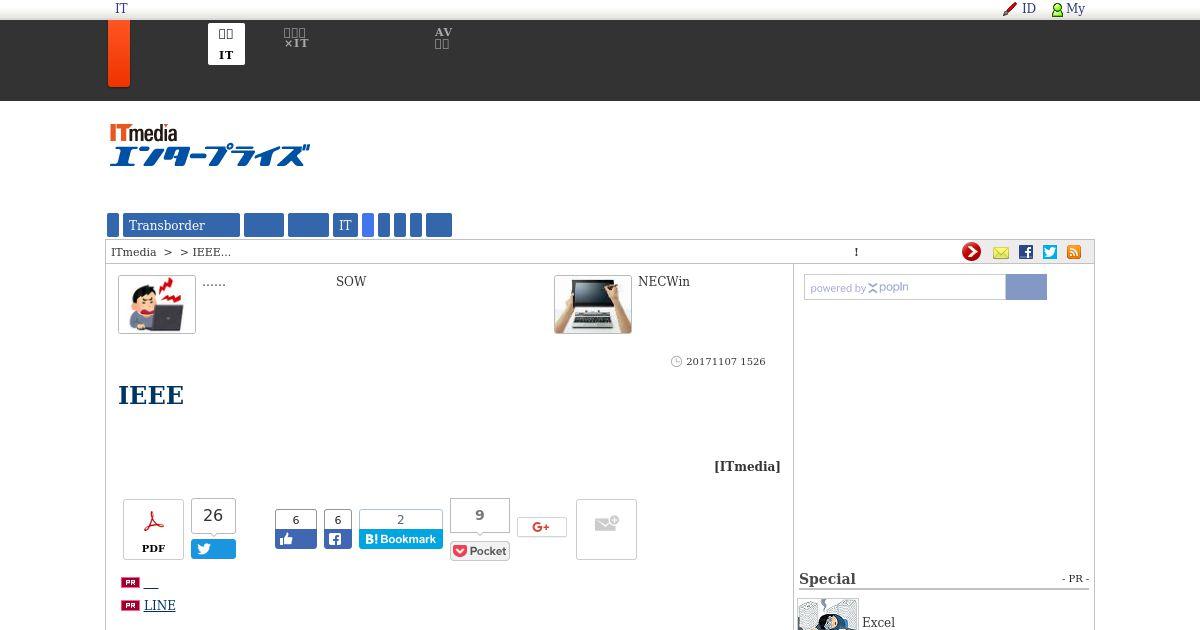Click the Facebook share button
The image size is (1200, 630).
338,539
